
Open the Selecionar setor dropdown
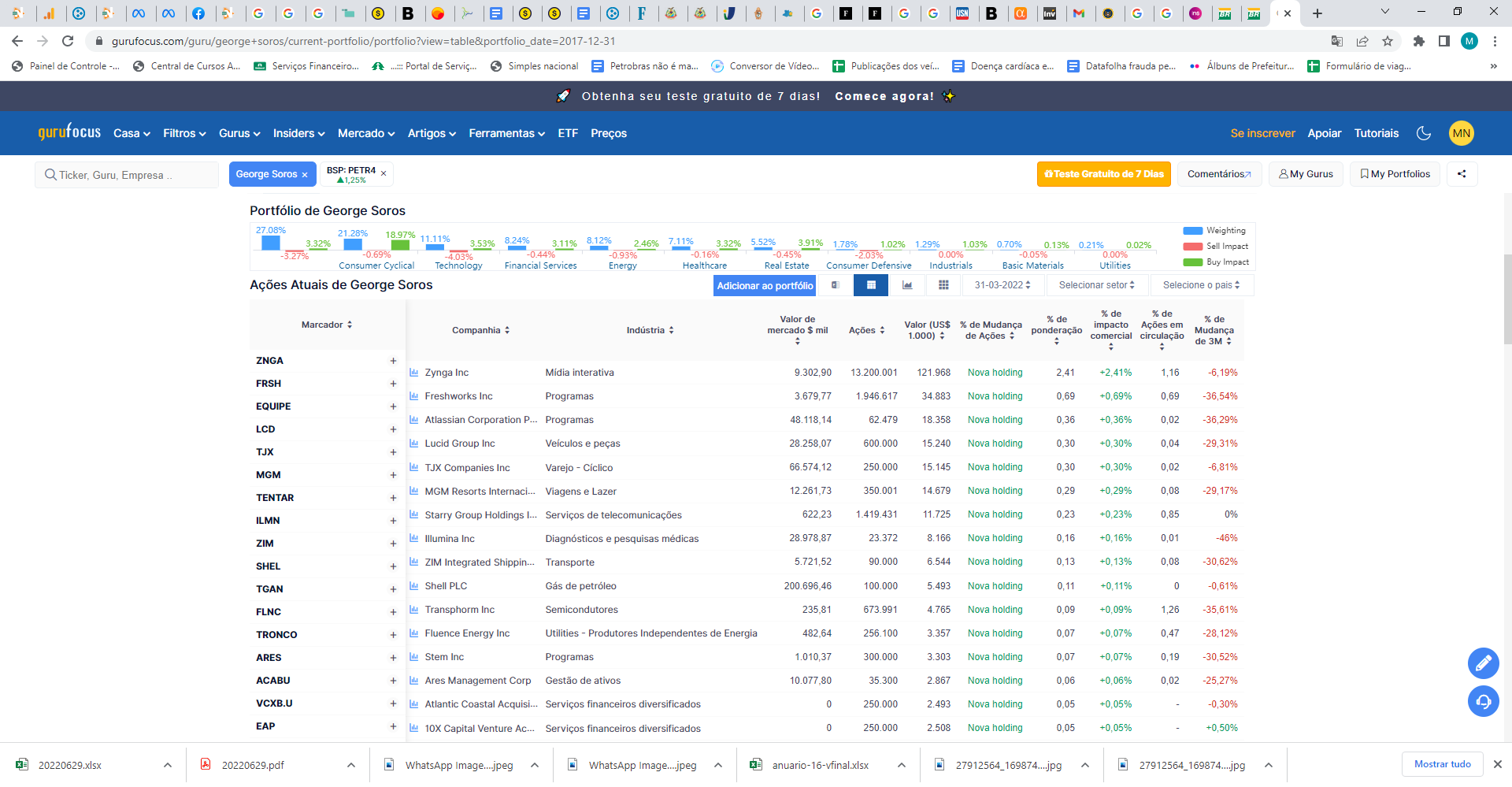1096,285
